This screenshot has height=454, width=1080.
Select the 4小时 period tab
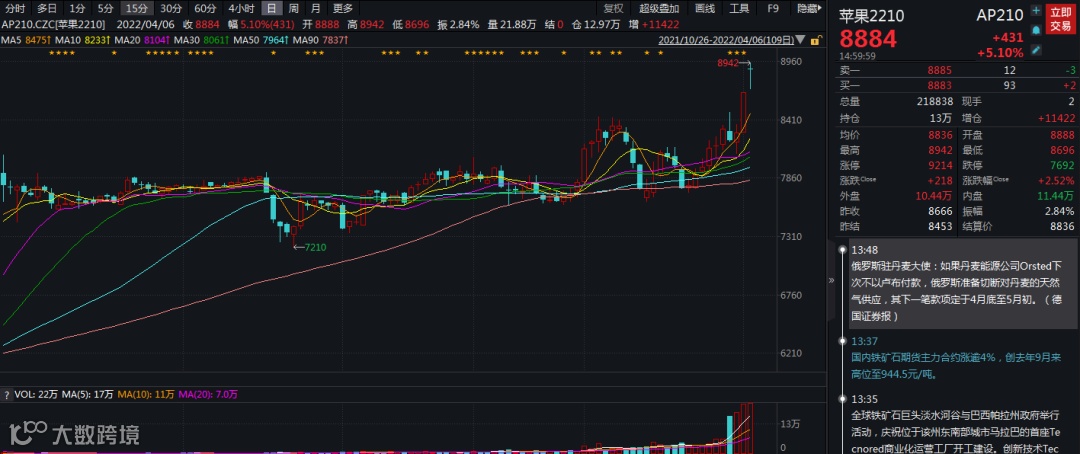point(241,8)
